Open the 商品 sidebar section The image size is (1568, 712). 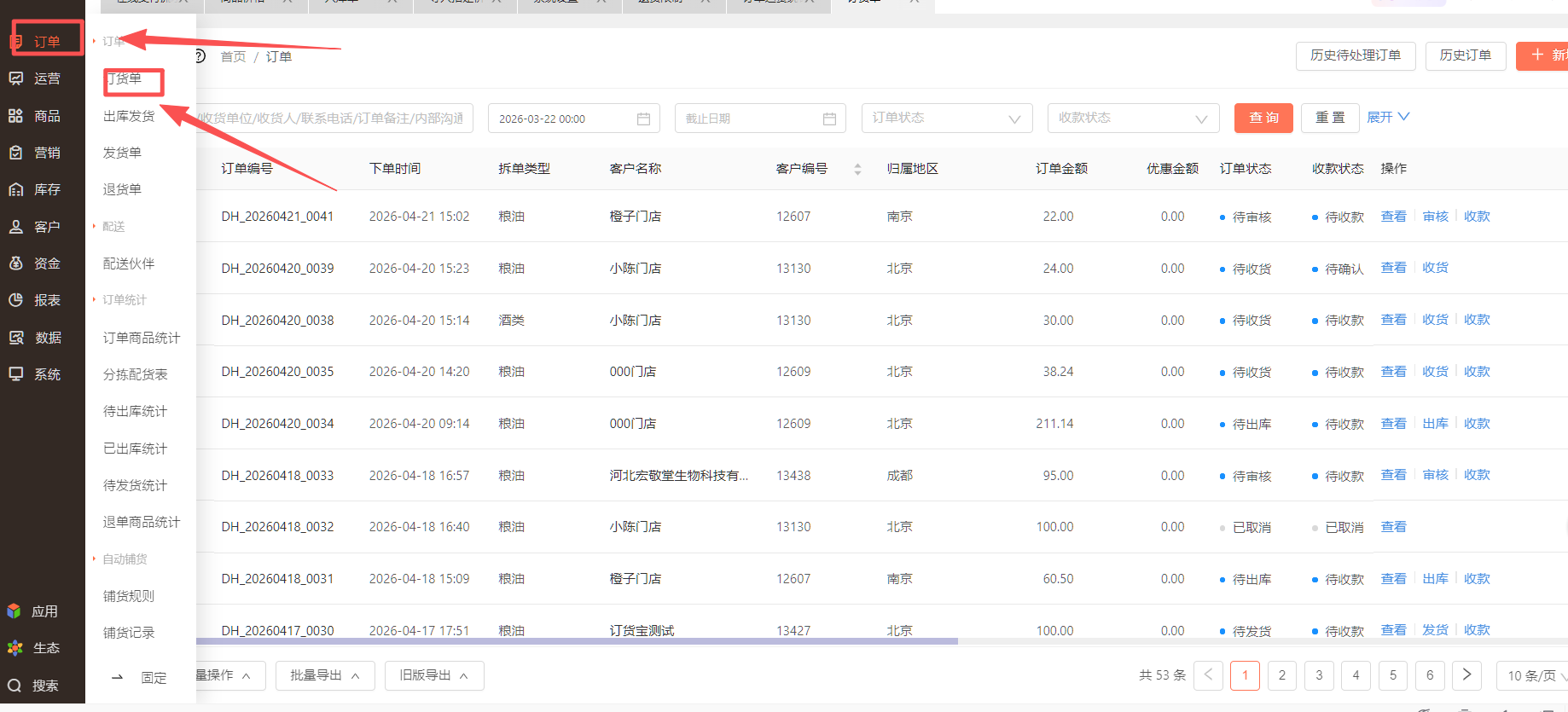tap(36, 116)
